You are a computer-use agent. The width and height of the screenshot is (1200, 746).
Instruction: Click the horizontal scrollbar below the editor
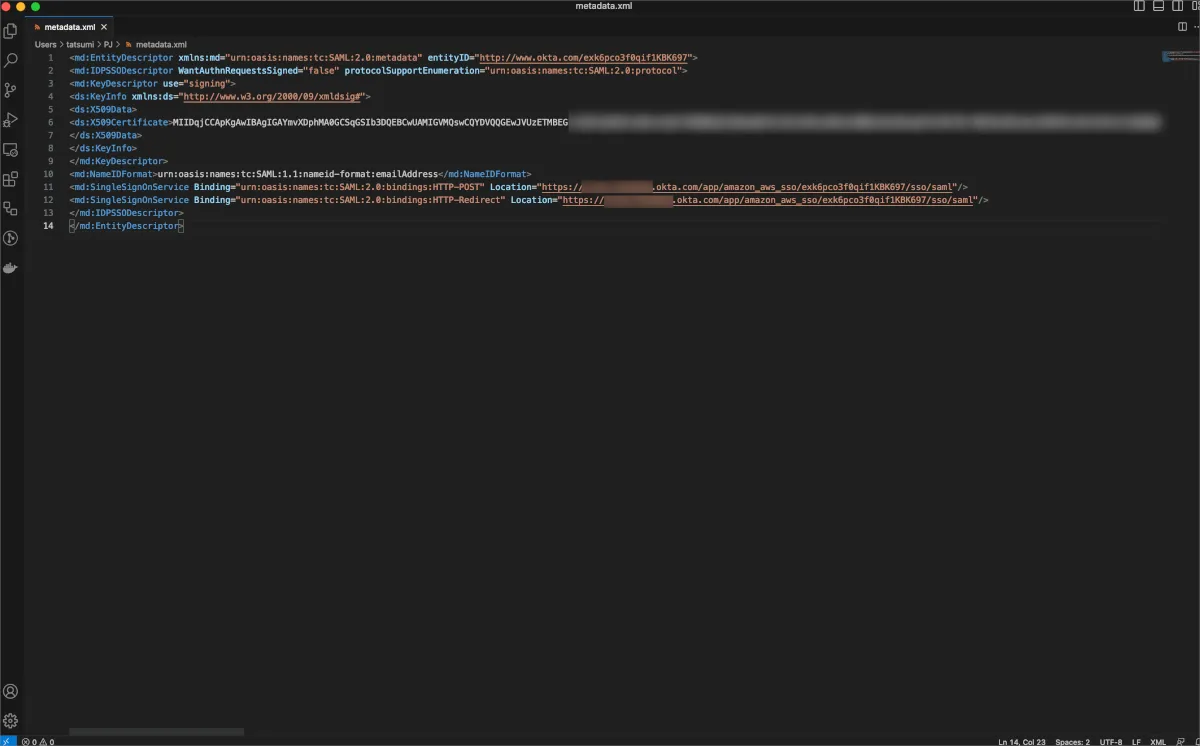coord(156,732)
